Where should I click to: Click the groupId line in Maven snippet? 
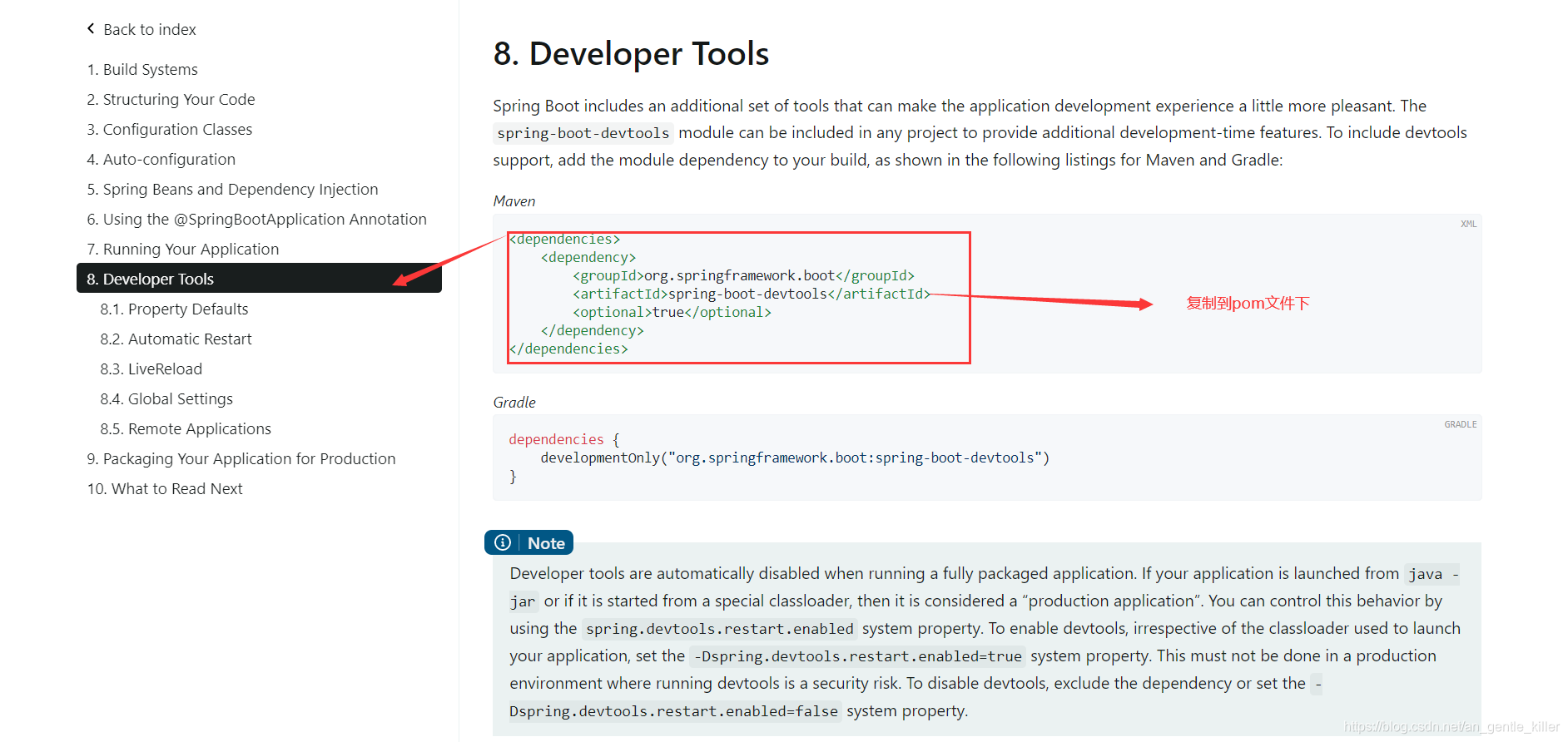(743, 275)
